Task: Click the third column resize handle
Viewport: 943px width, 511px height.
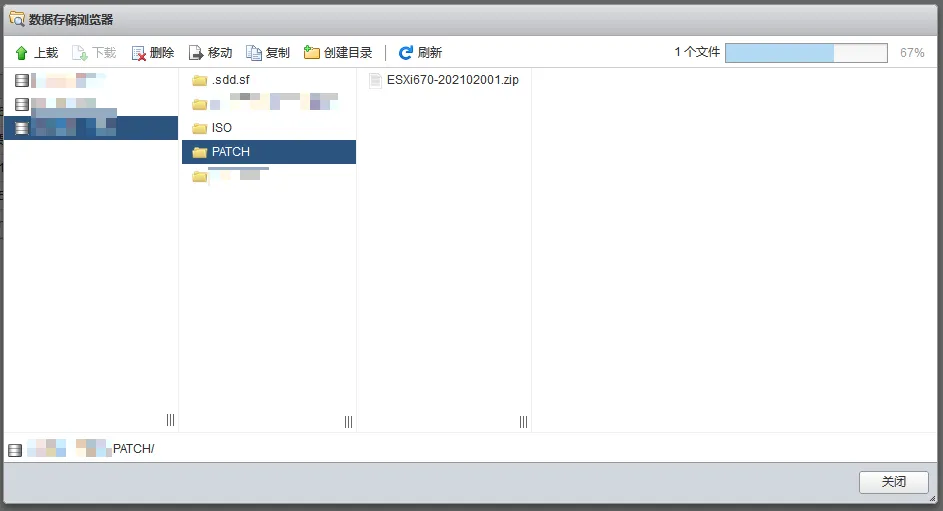Action: click(523, 421)
